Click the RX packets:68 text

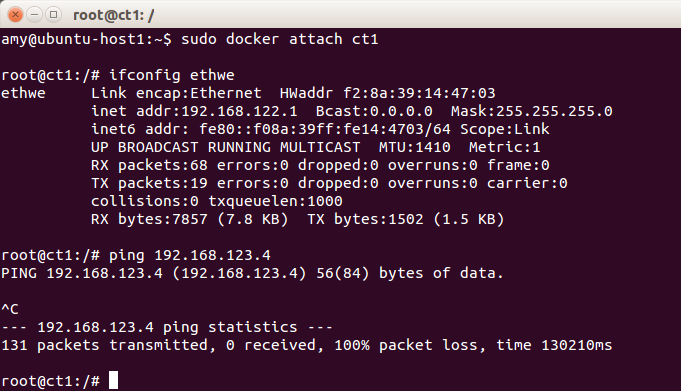coord(149,165)
